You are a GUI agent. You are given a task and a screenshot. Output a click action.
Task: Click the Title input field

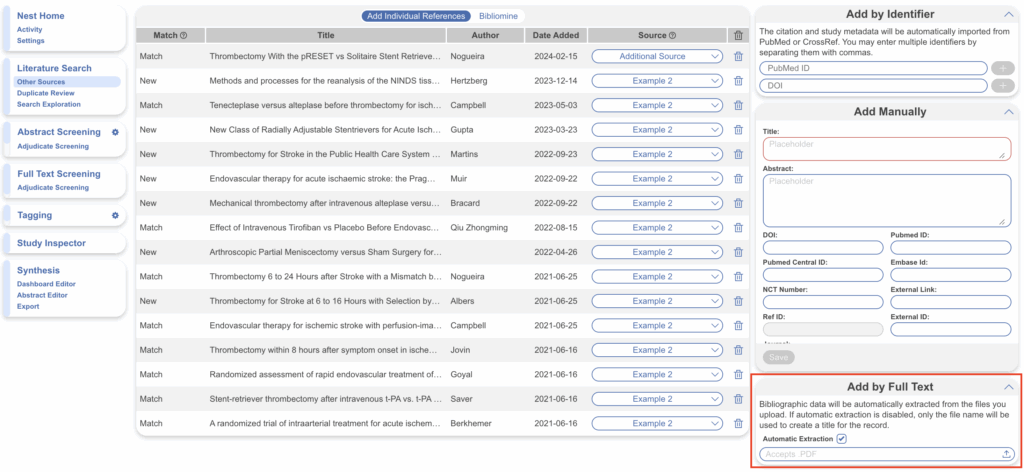point(886,148)
